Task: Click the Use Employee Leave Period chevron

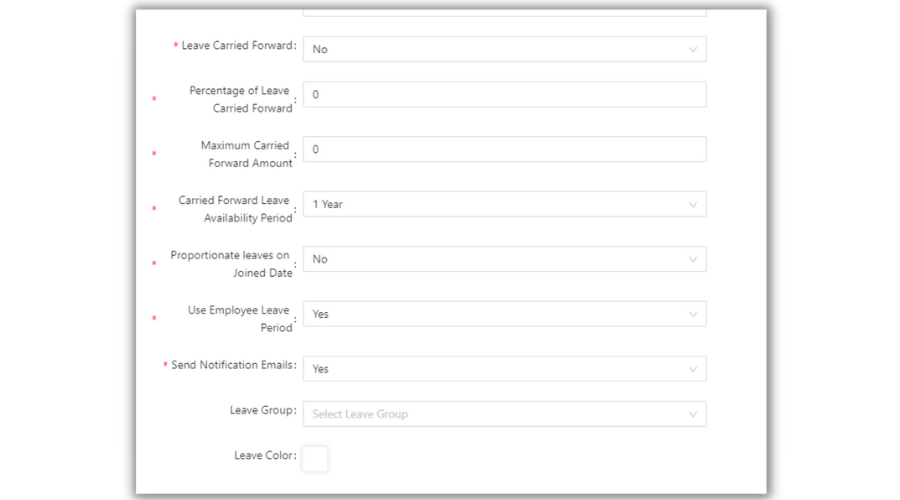Action: 692,314
